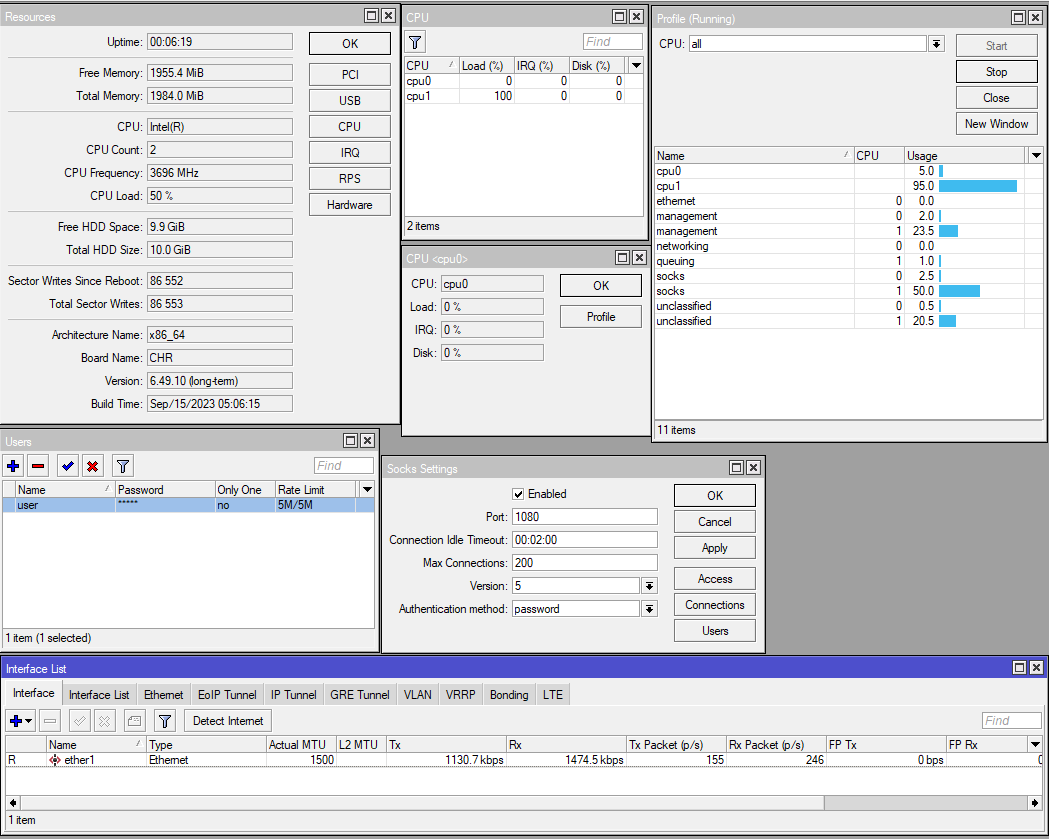Image resolution: width=1049 pixels, height=839 pixels.
Task: Open Connections from Socks Settings
Action: point(715,605)
